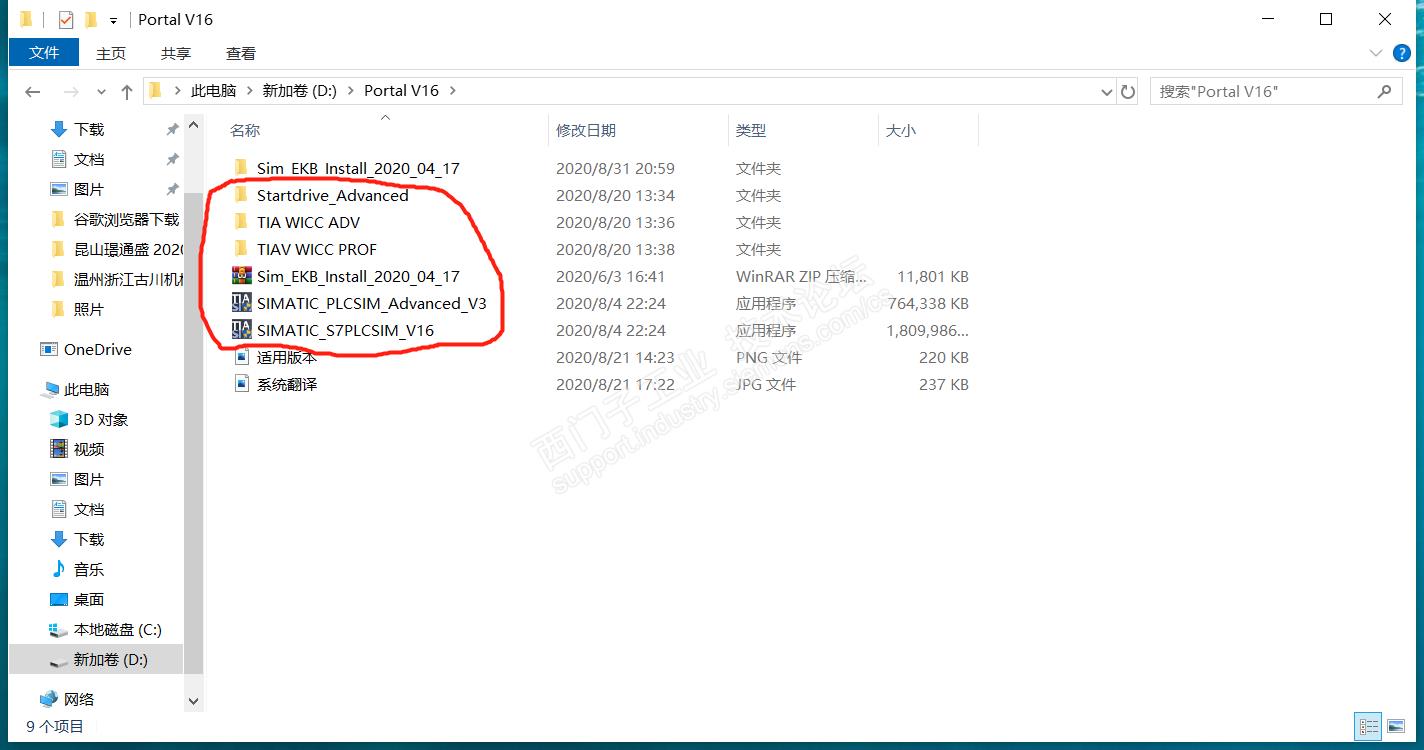This screenshot has height=750, width=1424.
Task: Select the file name TIA WICC ADV
Action: point(308,222)
